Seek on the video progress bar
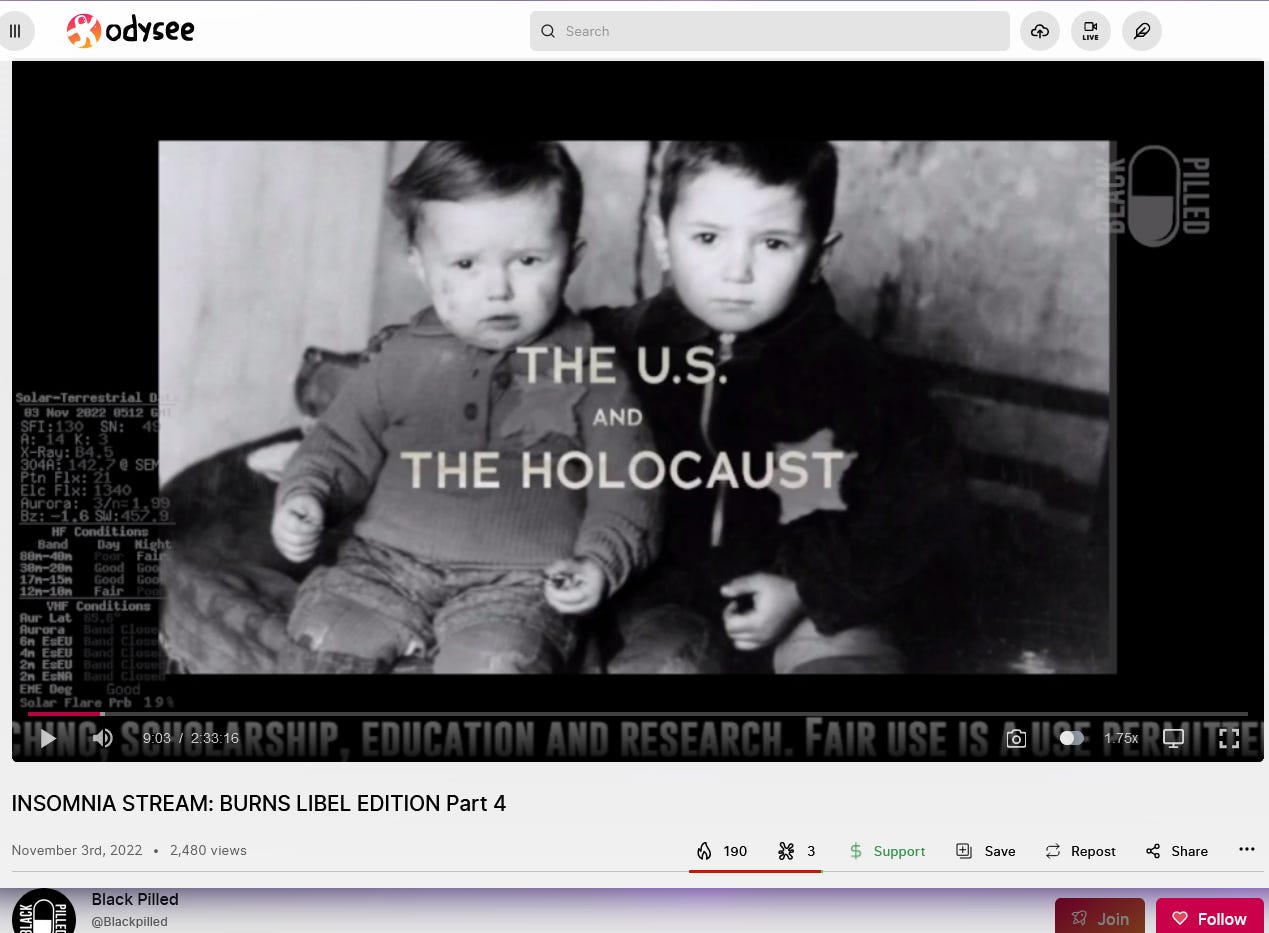 637,713
